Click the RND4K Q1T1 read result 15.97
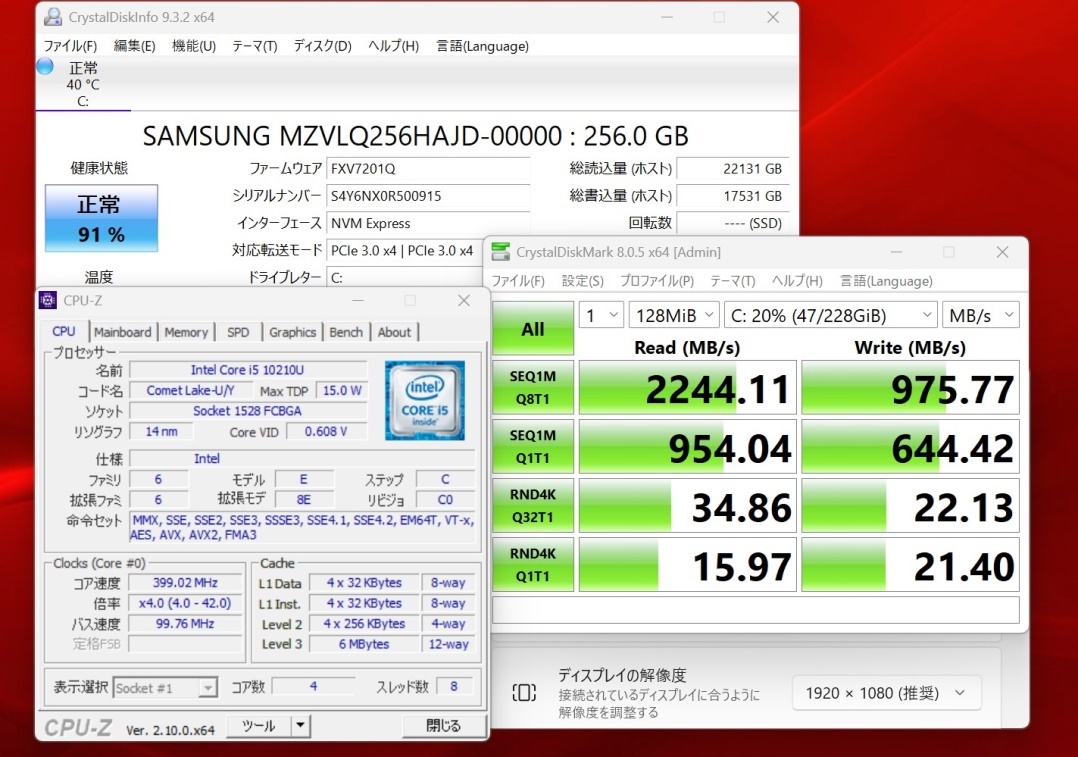The height and width of the screenshot is (757, 1078). 688,565
